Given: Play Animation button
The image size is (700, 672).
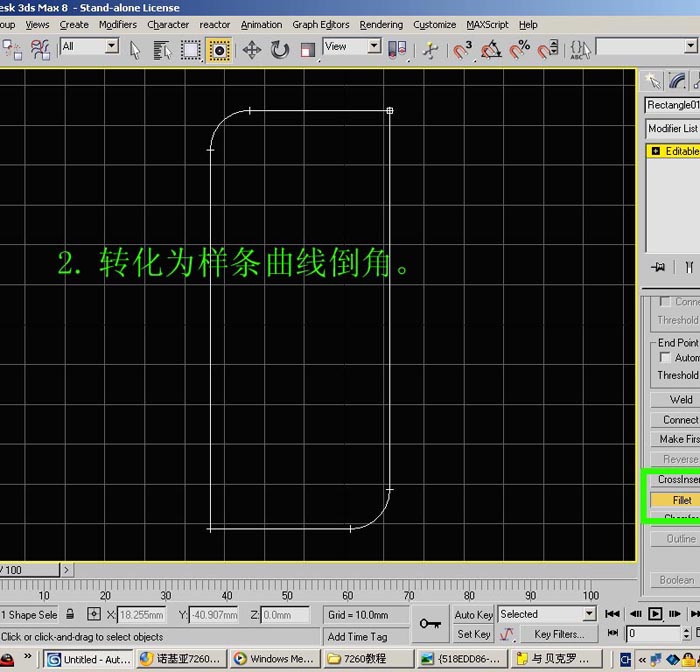Looking at the screenshot, I should (x=654, y=614).
